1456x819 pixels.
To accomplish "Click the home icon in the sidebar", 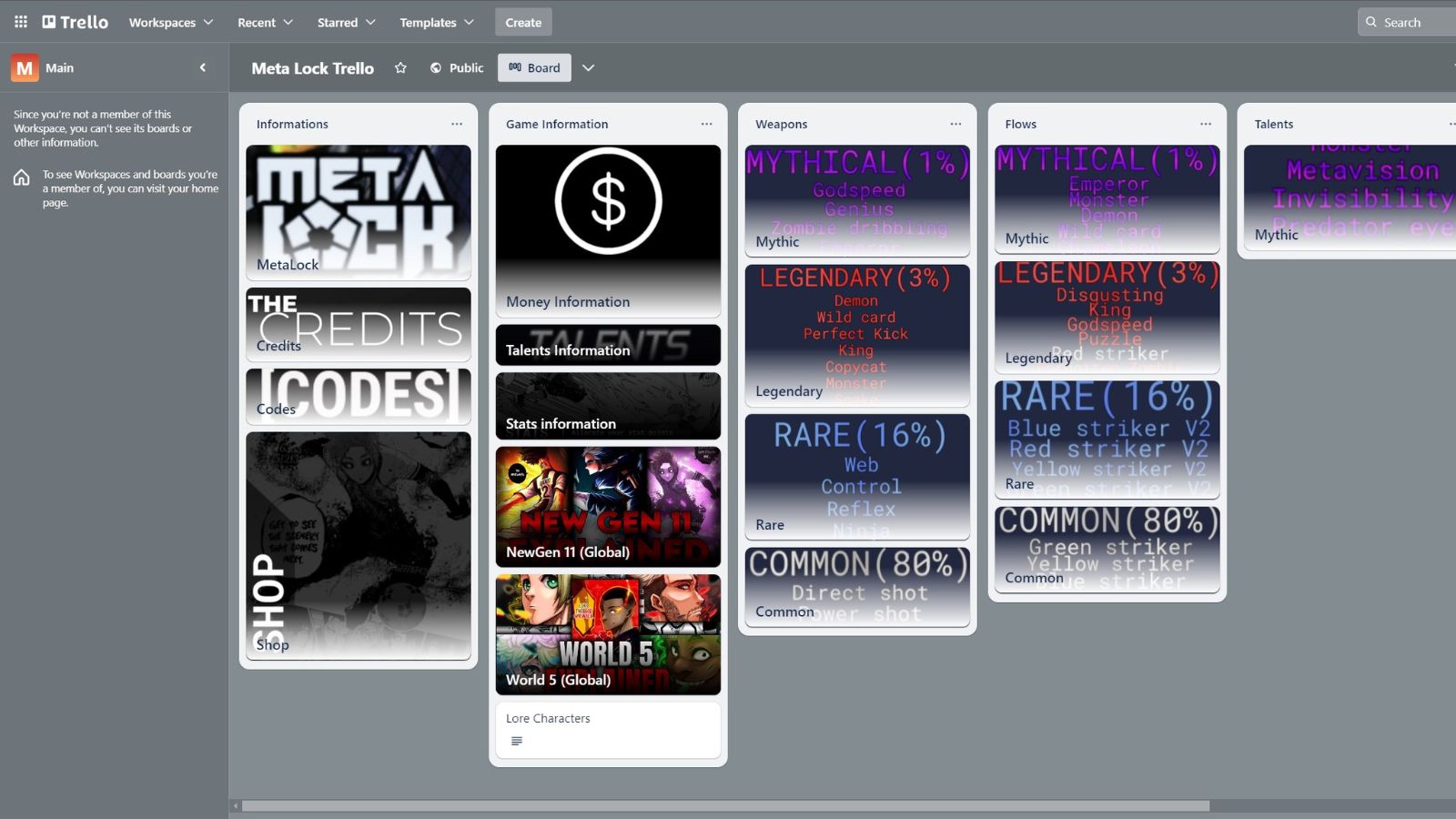I will 20,178.
